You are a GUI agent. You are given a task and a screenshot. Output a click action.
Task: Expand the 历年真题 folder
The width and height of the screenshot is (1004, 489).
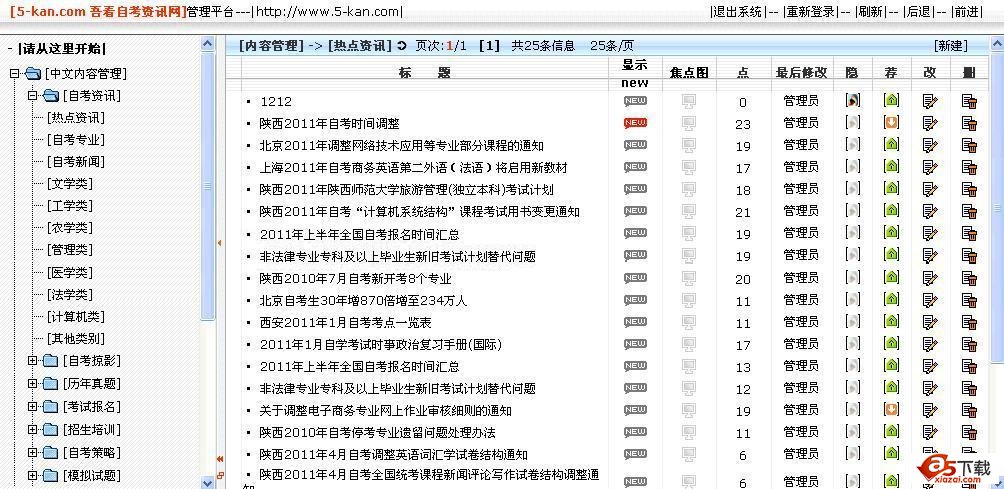32,384
